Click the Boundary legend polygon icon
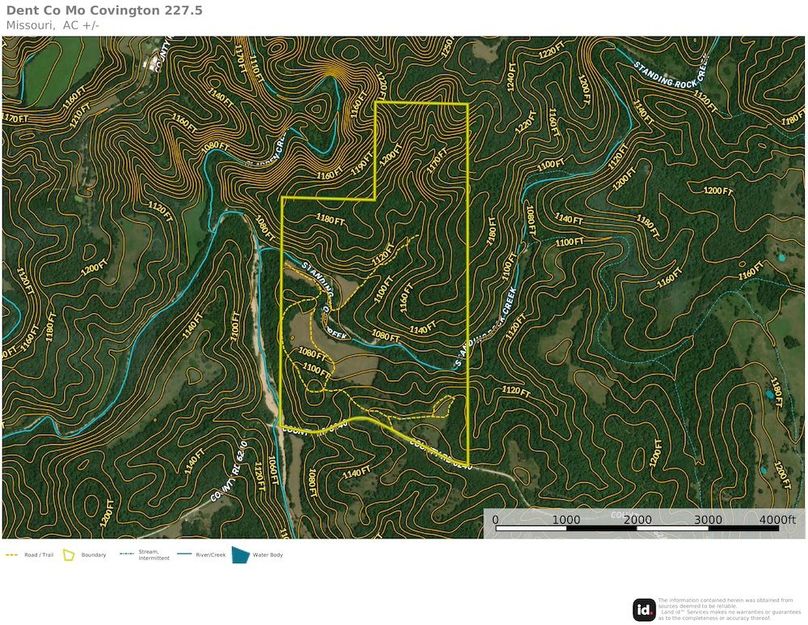 click(69, 554)
